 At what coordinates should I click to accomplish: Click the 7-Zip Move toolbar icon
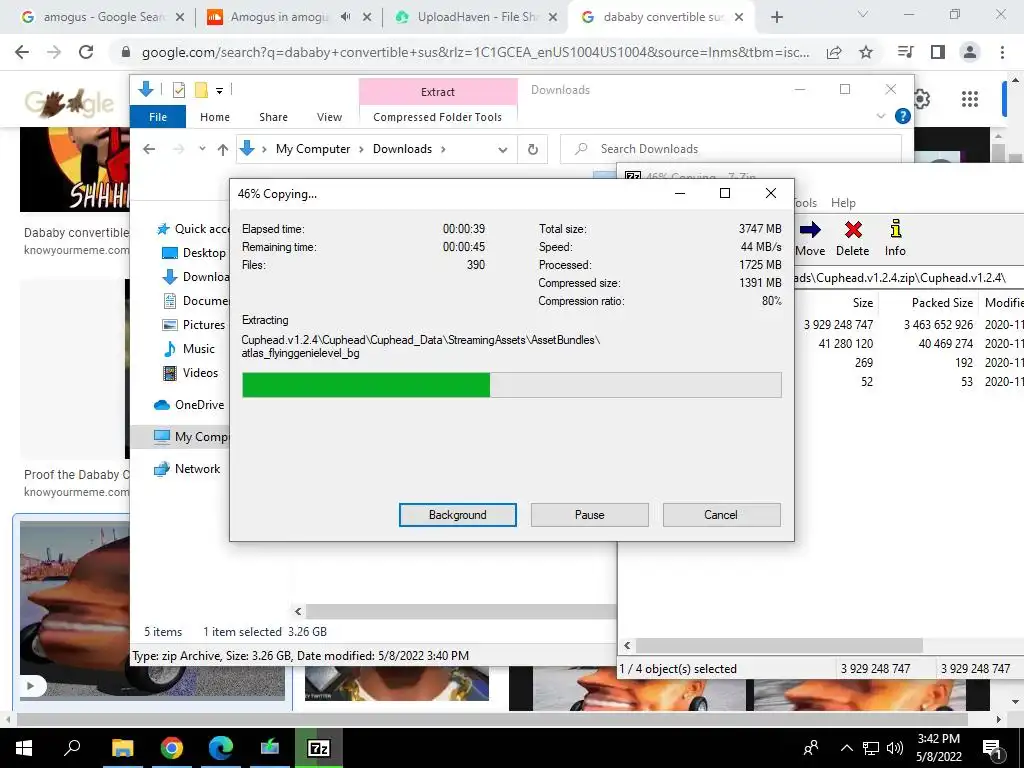click(x=810, y=230)
